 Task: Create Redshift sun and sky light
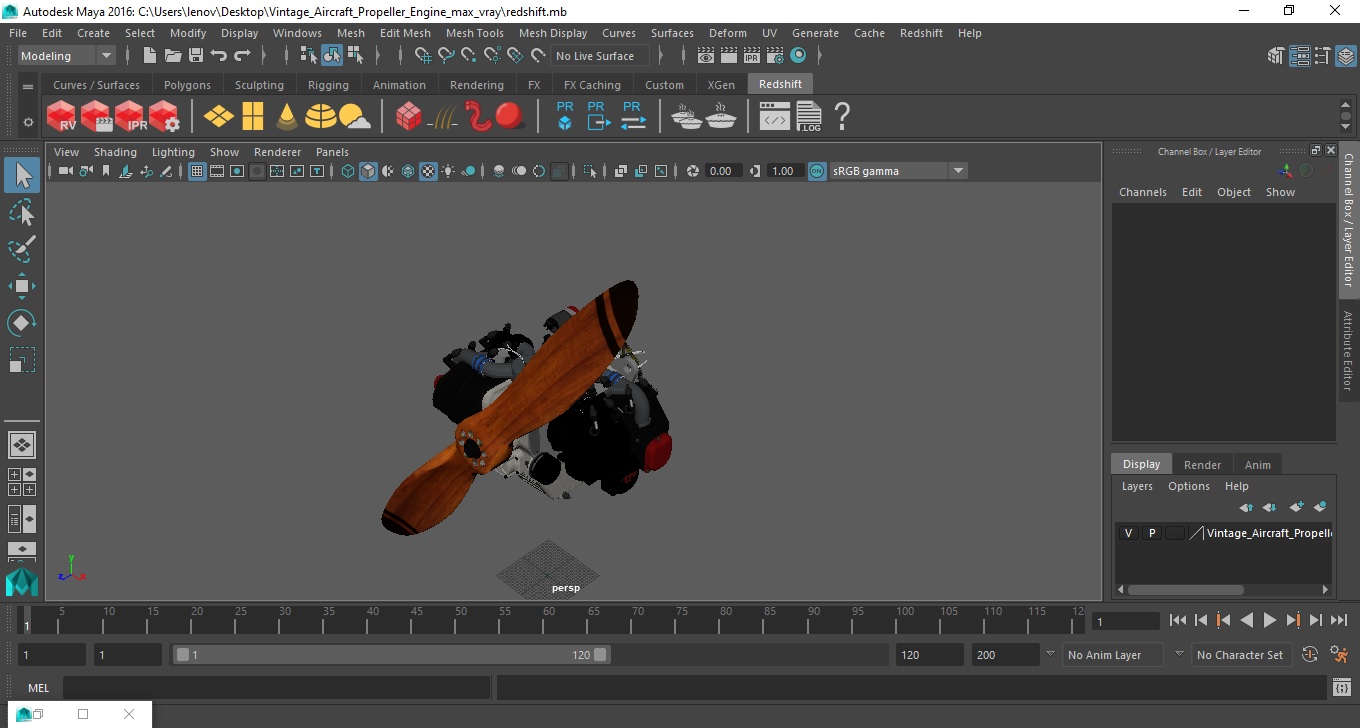point(354,118)
